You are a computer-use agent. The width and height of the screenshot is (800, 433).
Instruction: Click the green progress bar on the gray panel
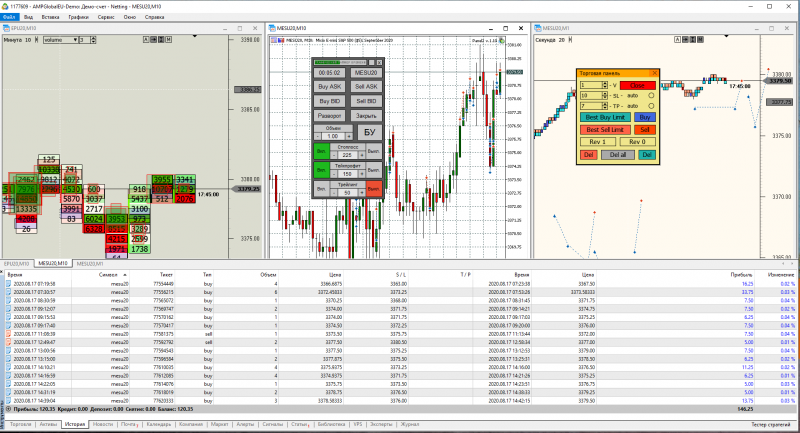pos(327,62)
